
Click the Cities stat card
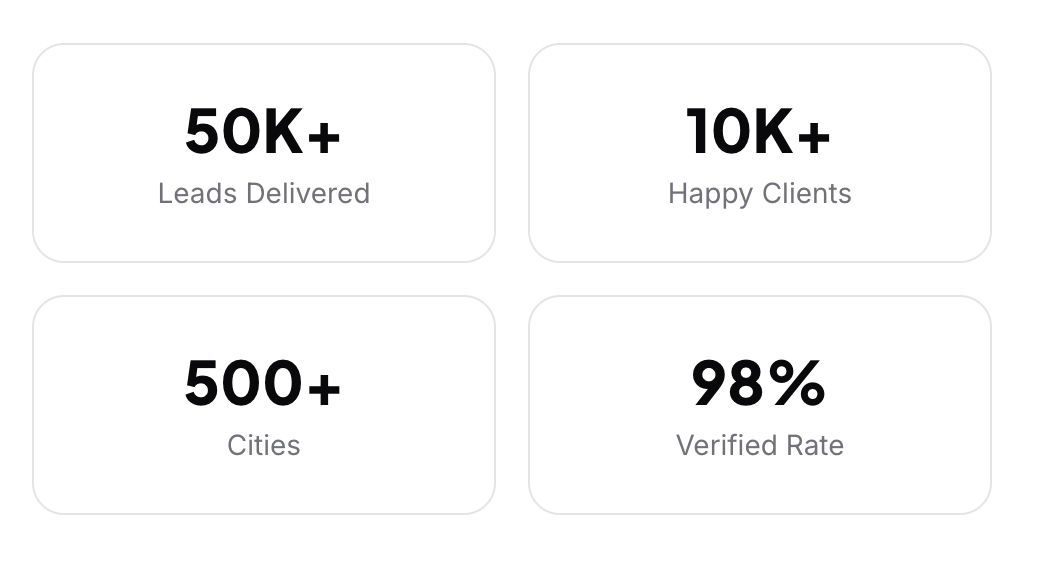pyautogui.click(x=264, y=488)
